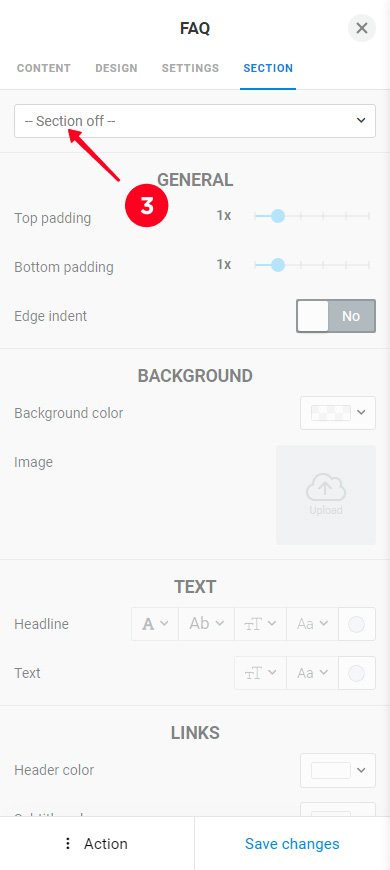The width and height of the screenshot is (390, 870).
Task: Open the Settings tab
Action: point(190,68)
